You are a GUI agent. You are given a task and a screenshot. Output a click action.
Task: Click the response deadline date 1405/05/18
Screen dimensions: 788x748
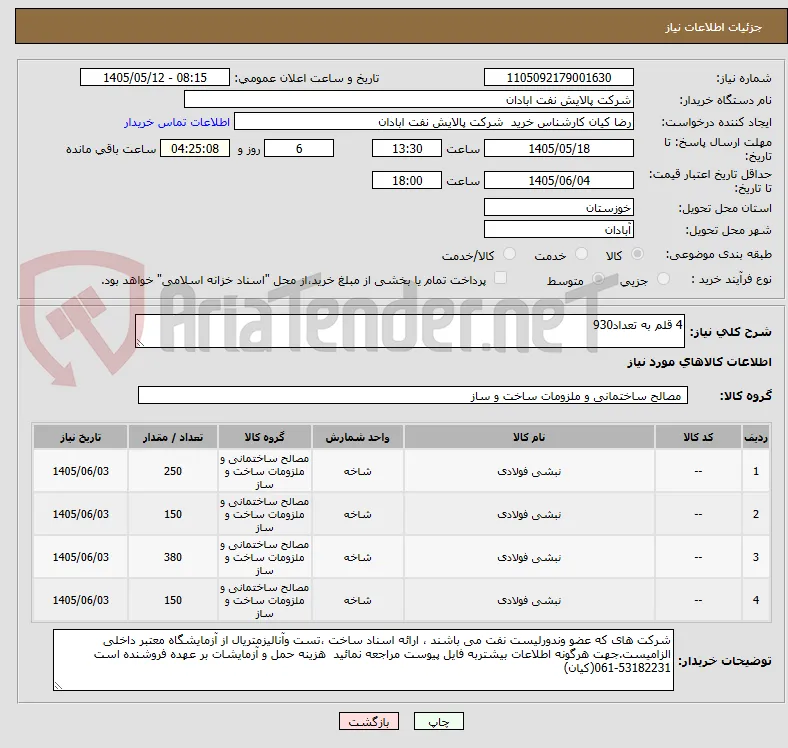[559, 148]
